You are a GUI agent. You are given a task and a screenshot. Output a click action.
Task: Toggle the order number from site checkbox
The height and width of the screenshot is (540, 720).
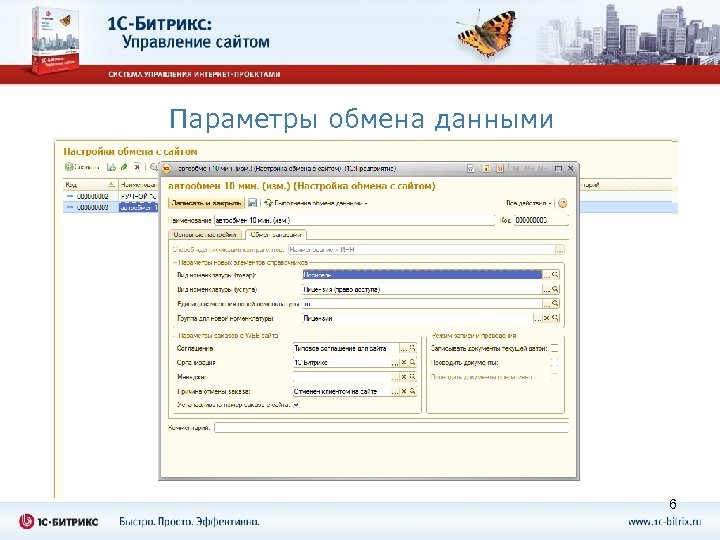coord(296,405)
